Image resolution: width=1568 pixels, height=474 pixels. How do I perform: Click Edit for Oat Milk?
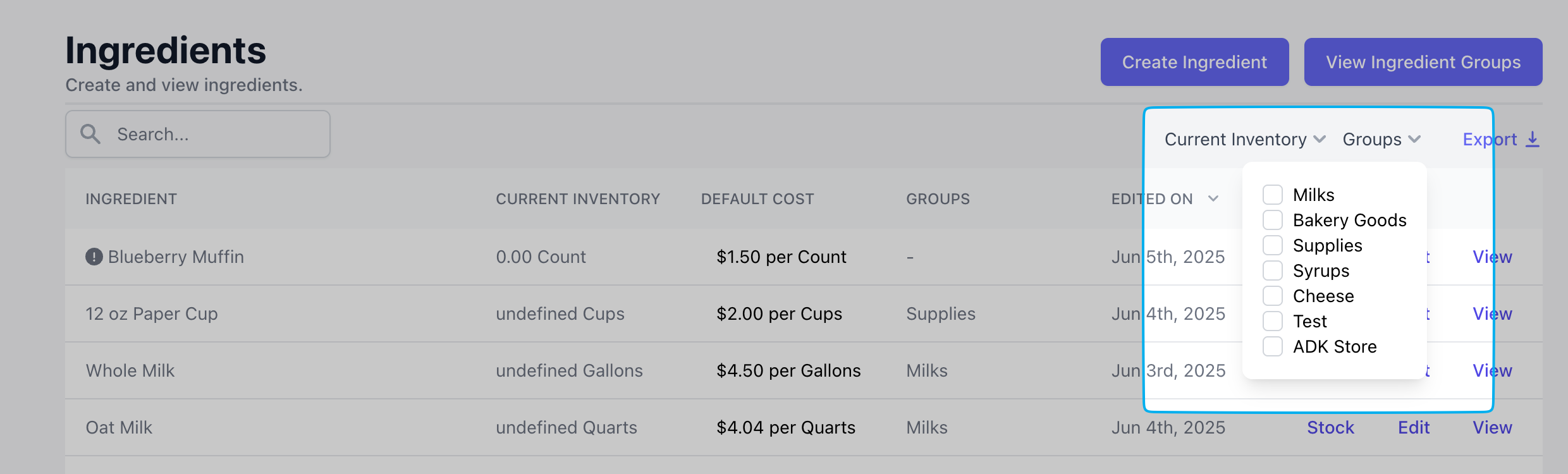tap(1414, 427)
